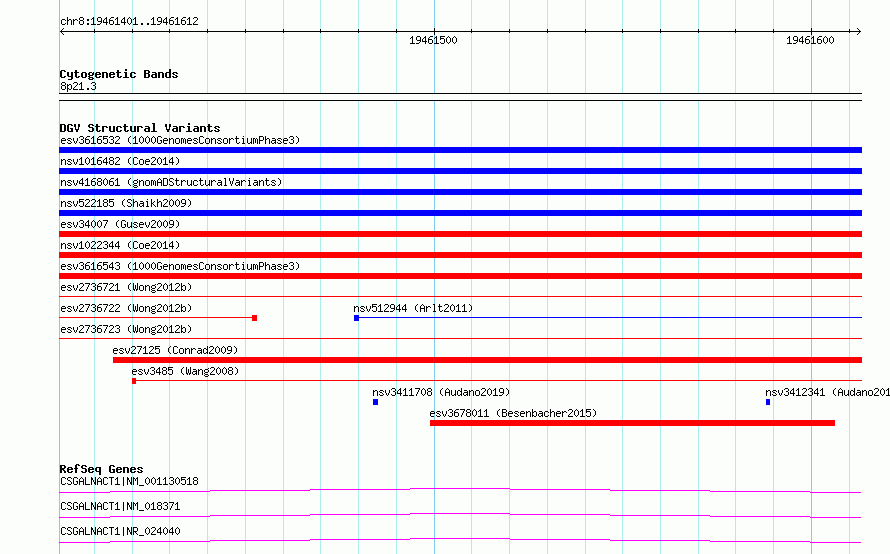Click the nsv4168061 blue variant bar
The width and height of the screenshot is (890, 554).
coord(460,192)
